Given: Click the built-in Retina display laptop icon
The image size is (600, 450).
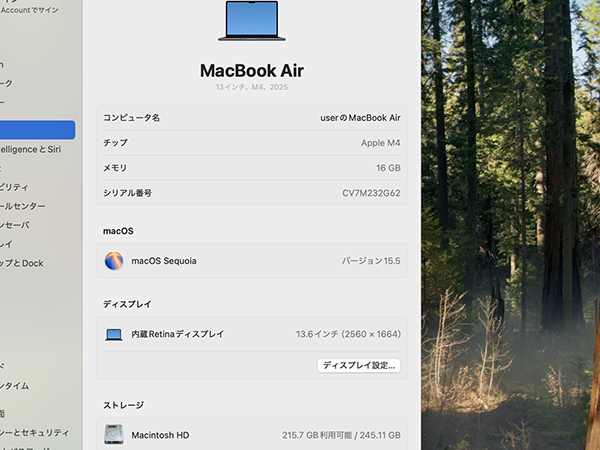Looking at the screenshot, I should (x=114, y=334).
